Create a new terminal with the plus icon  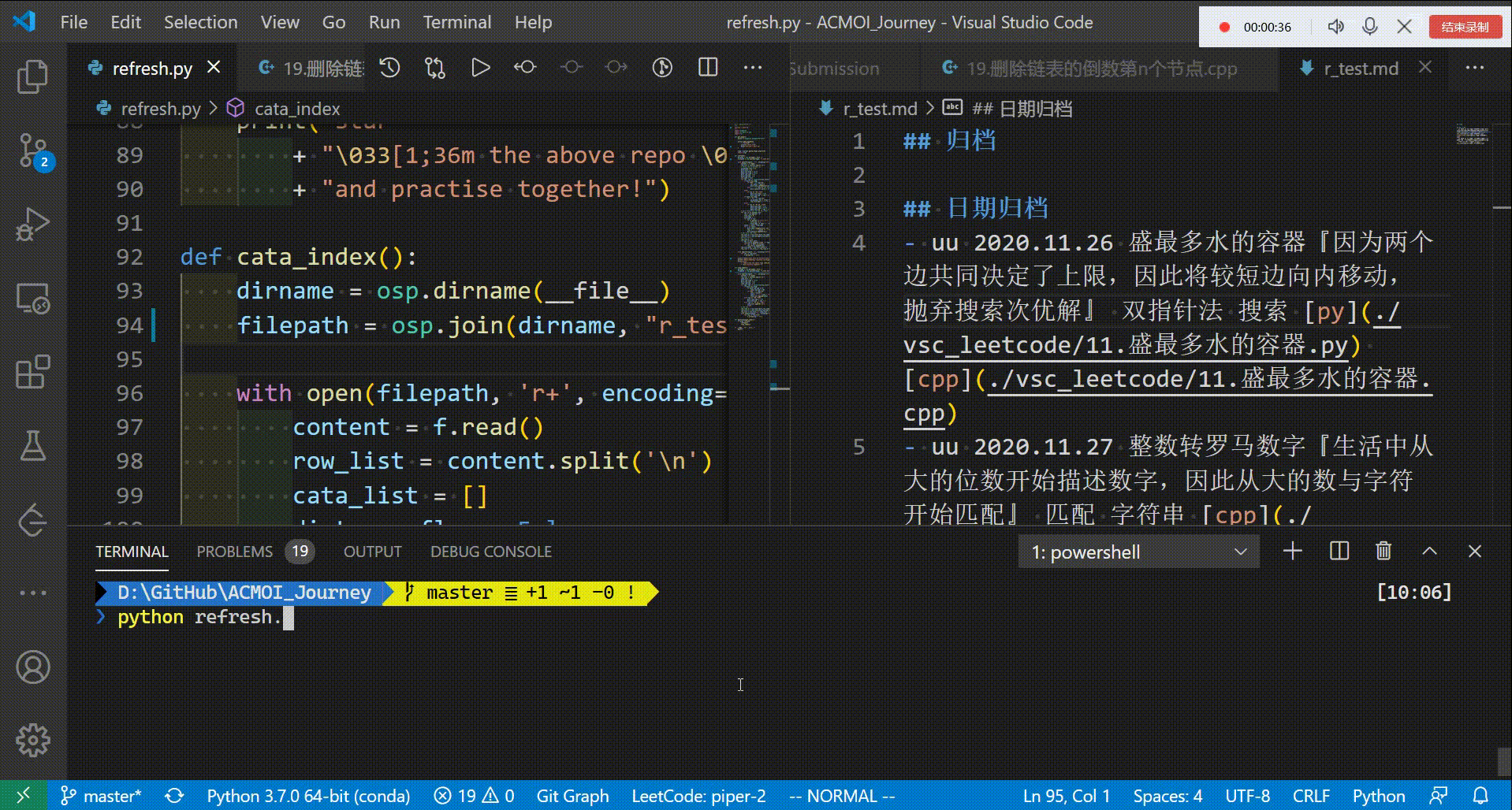pyautogui.click(x=1291, y=551)
